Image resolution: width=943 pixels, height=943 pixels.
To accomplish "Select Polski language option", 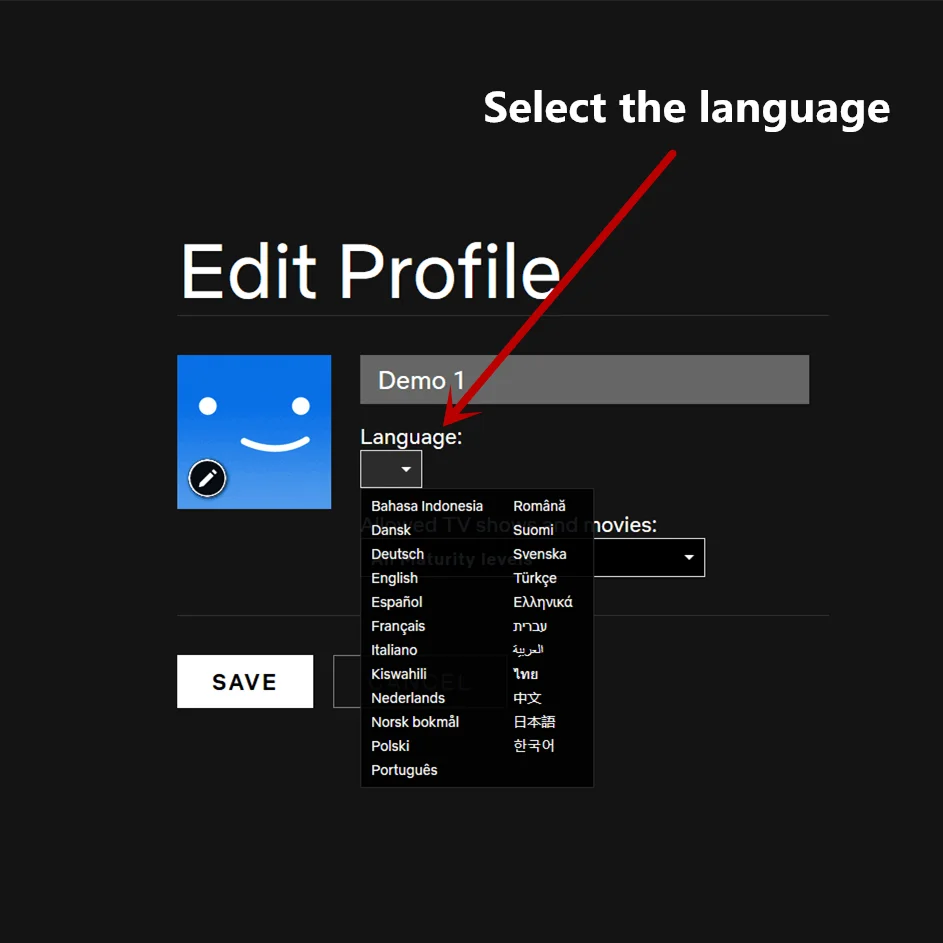I will pyautogui.click(x=390, y=746).
